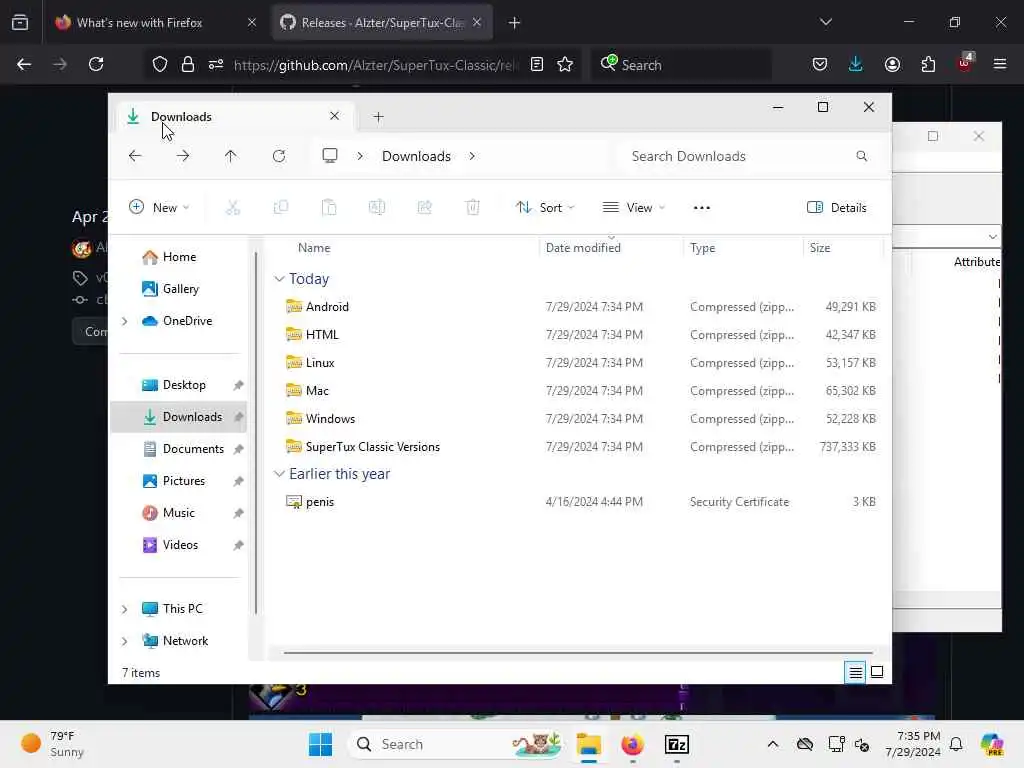Select the Windows zip file
This screenshot has width=1024, height=768.
click(578, 419)
